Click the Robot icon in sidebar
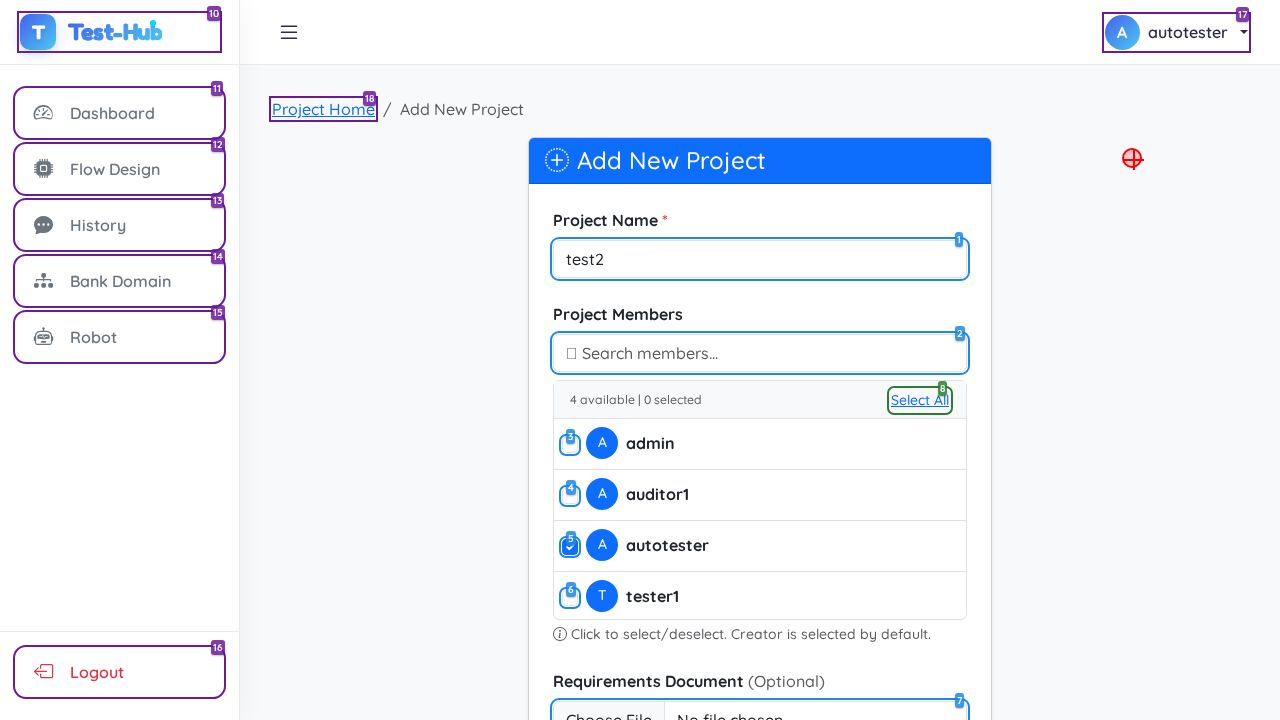 [43, 337]
